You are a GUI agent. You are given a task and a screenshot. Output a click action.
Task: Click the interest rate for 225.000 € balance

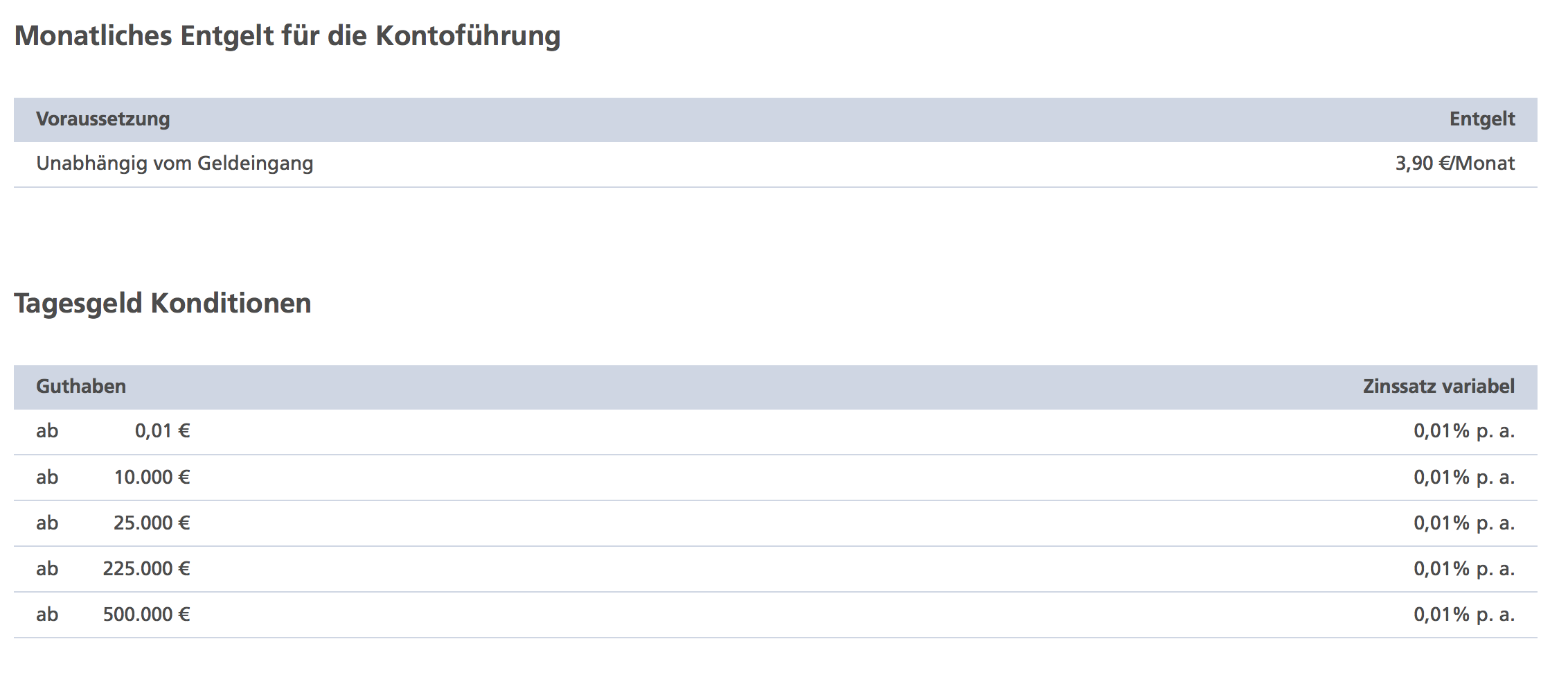pos(1464,568)
